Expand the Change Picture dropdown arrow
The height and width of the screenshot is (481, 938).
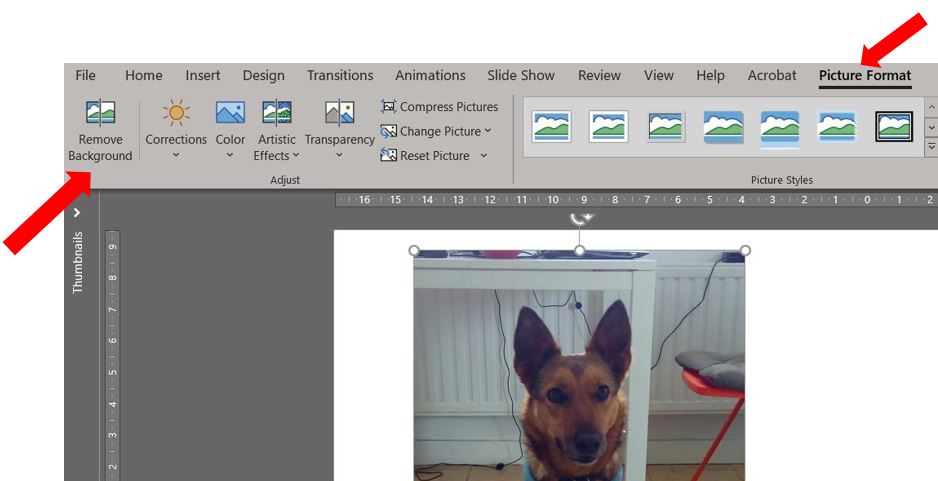coord(488,131)
